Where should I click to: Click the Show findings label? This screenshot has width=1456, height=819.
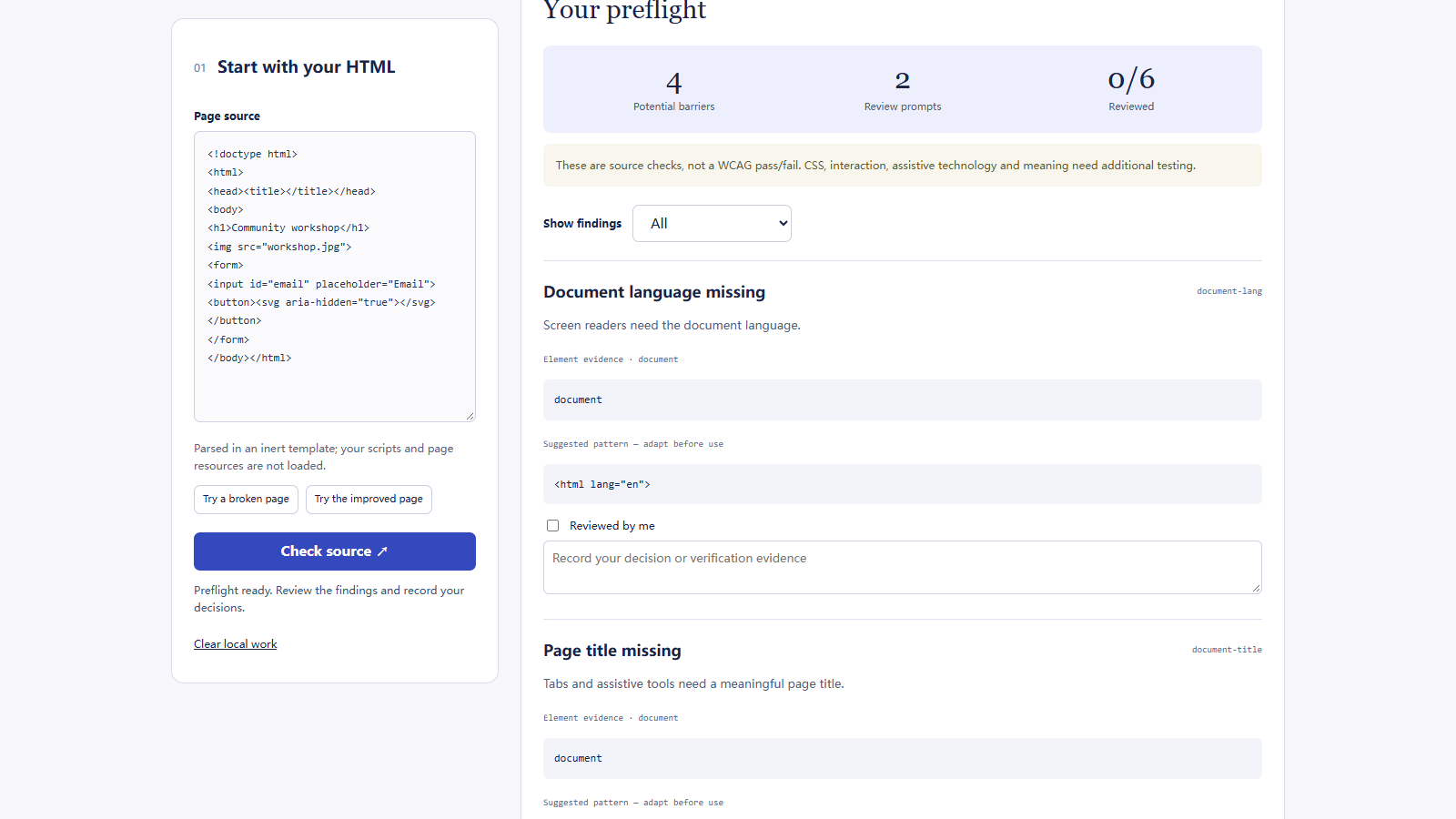coord(582,224)
